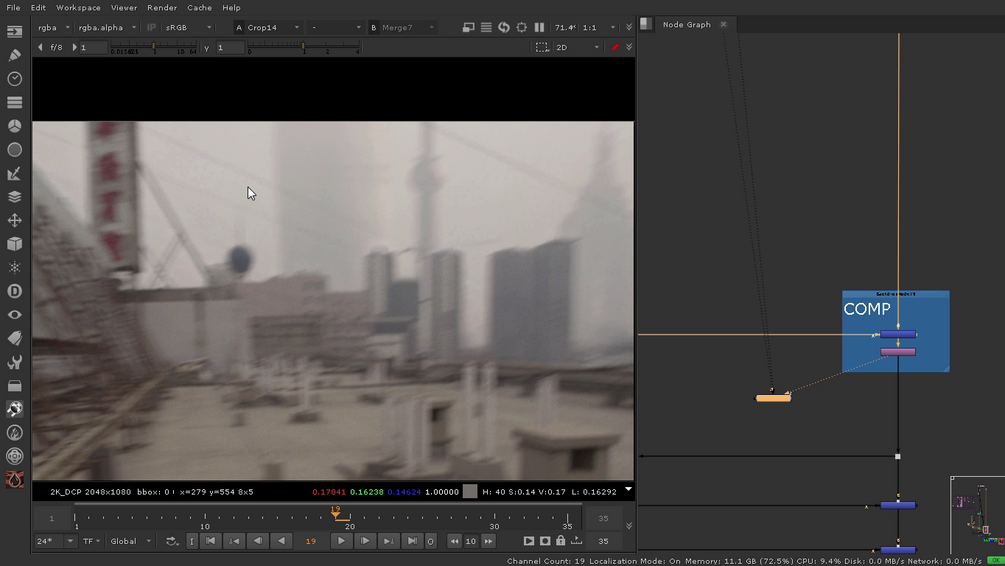
Task: Open the Time nodes clock icon
Action: (x=14, y=79)
